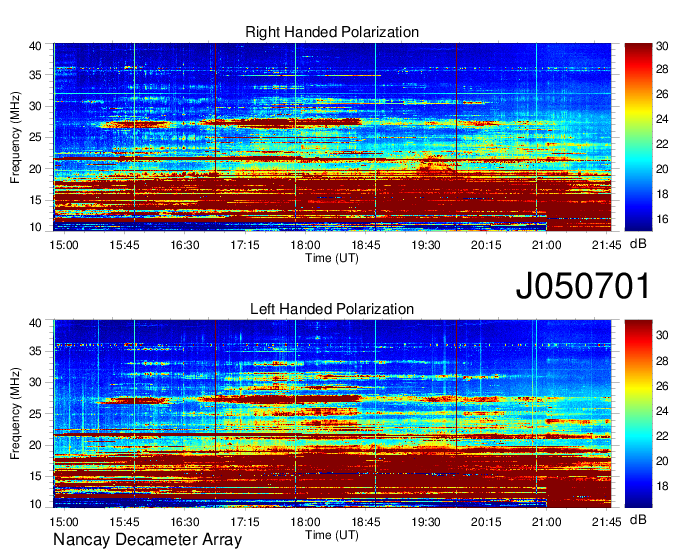Click the 35 MHz frequency tick, Right Handed plot
Viewport: 680px width, 552px height.
[35, 75]
